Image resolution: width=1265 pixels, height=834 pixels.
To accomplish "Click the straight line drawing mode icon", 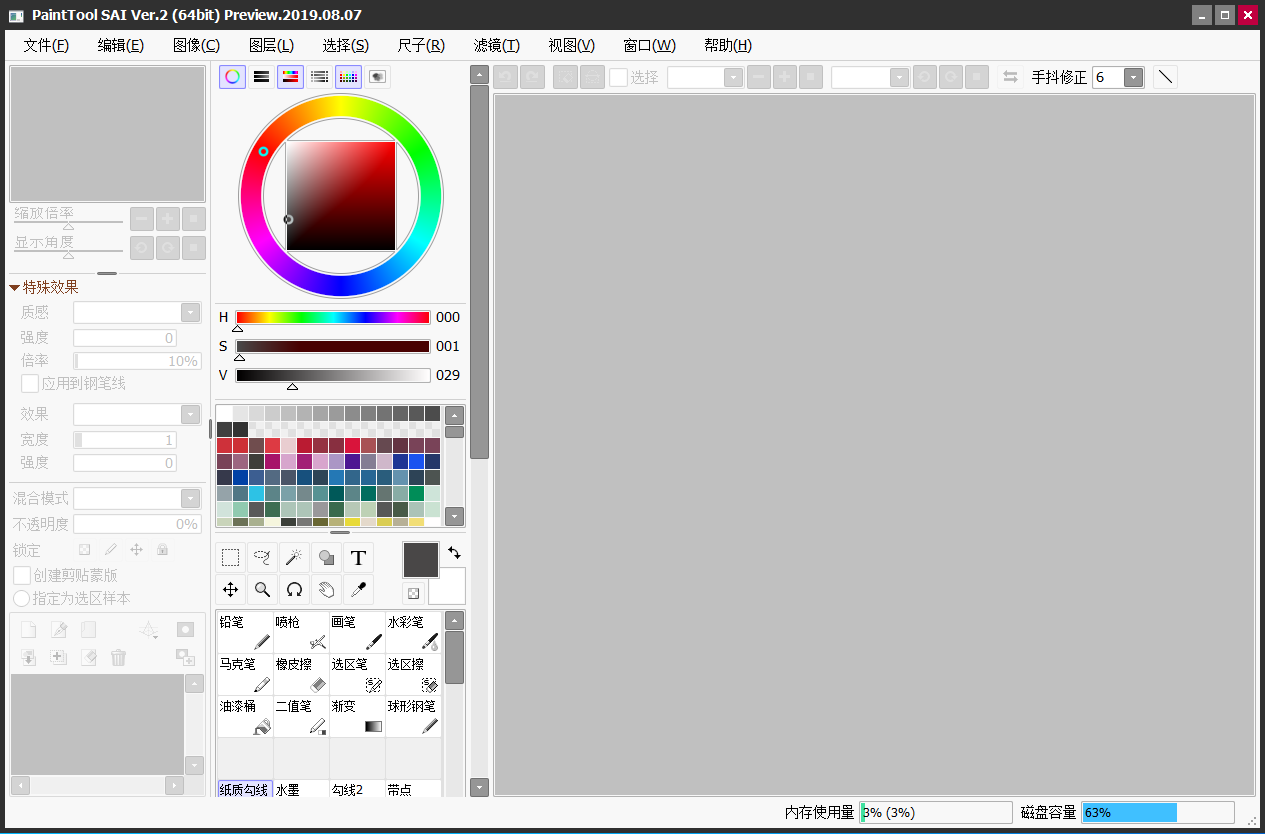I will [x=1165, y=77].
